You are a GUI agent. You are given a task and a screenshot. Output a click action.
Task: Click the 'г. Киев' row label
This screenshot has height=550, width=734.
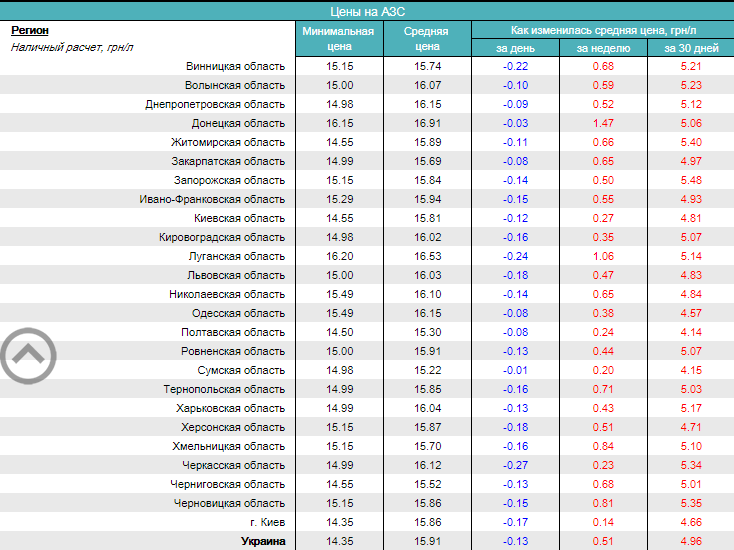click(267, 522)
